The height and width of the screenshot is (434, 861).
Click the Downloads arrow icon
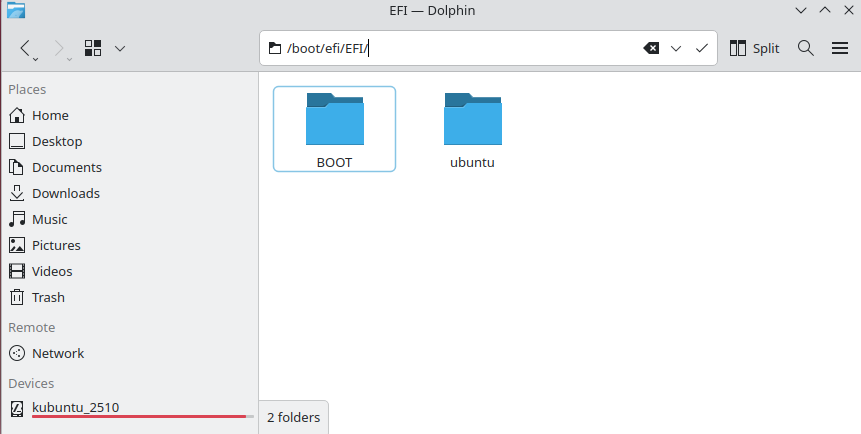point(17,193)
